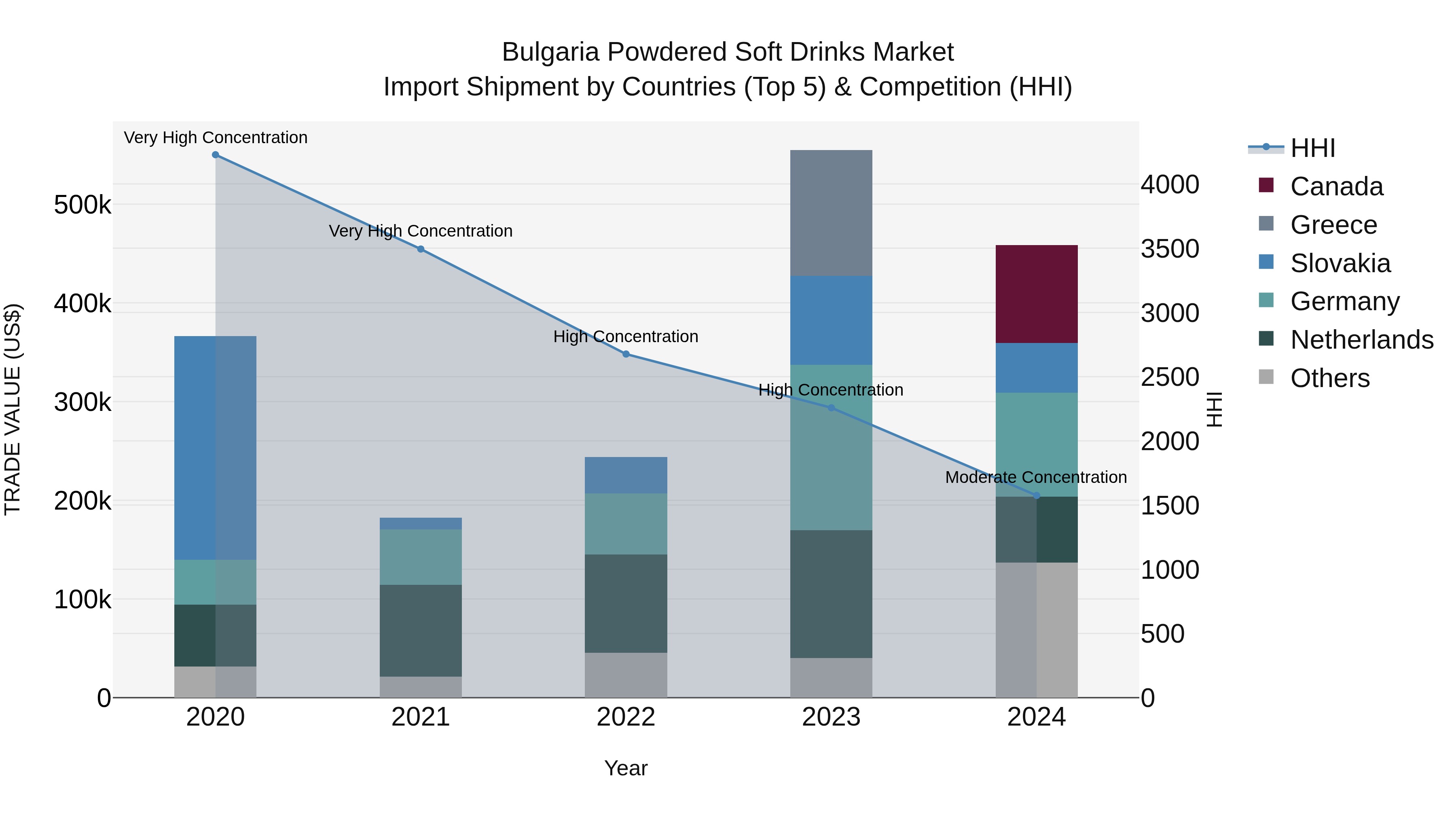1456x819 pixels.
Task: Toggle Others series in the legend
Action: (1314, 378)
